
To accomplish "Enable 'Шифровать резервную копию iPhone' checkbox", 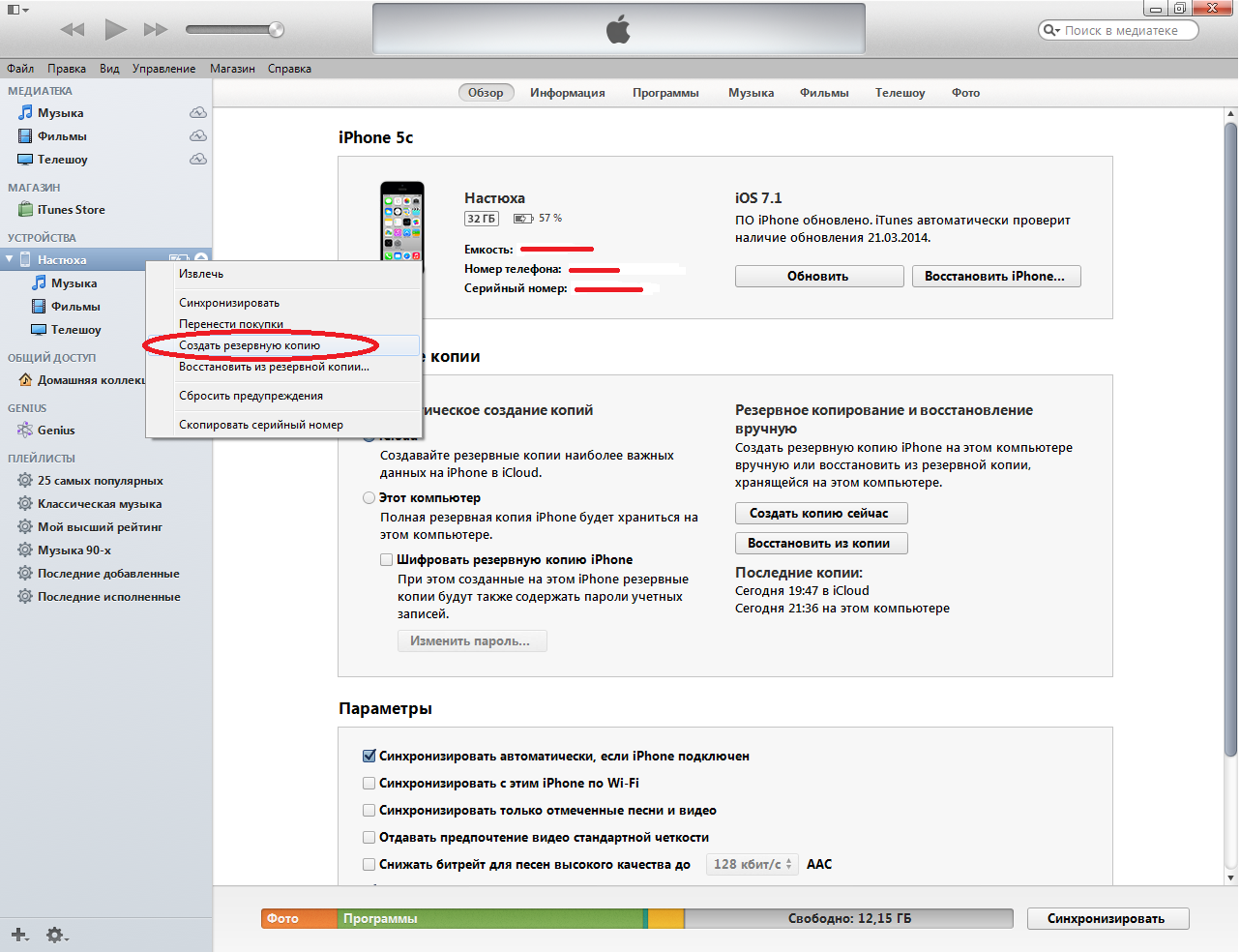I will coord(387,560).
